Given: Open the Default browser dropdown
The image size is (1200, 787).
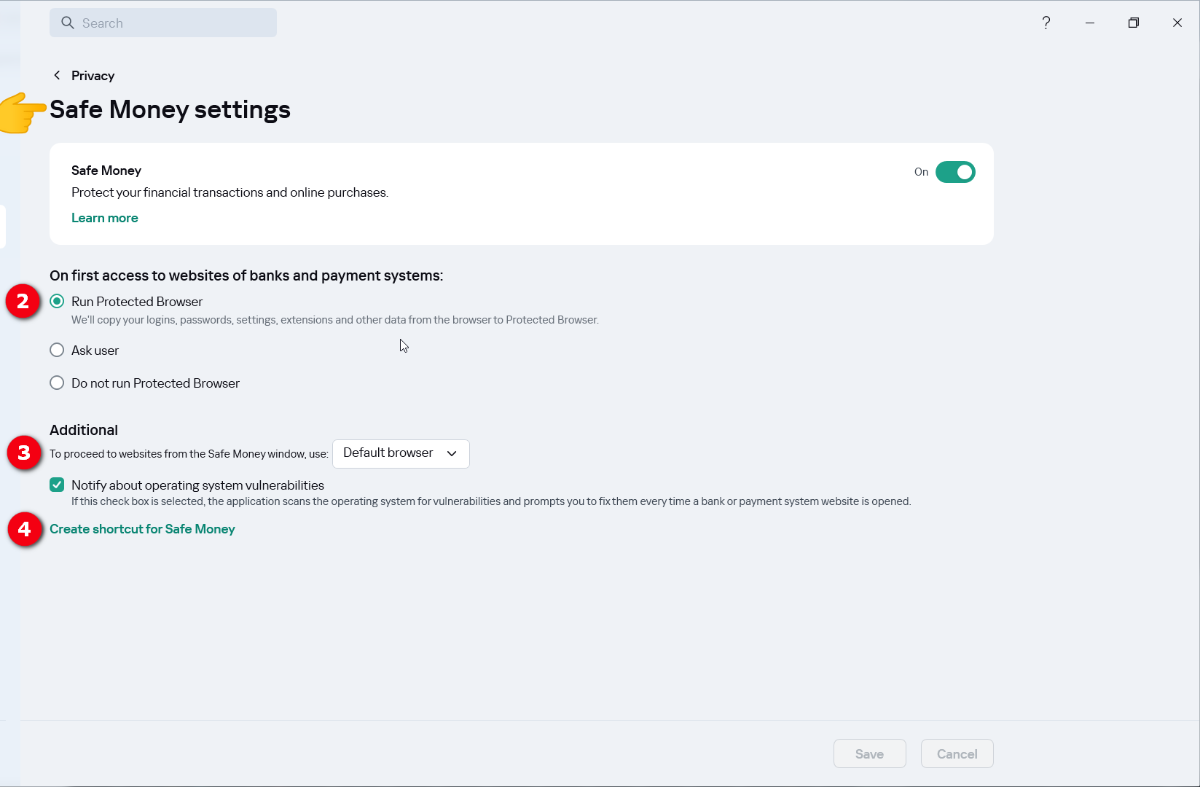Looking at the screenshot, I should click(400, 453).
